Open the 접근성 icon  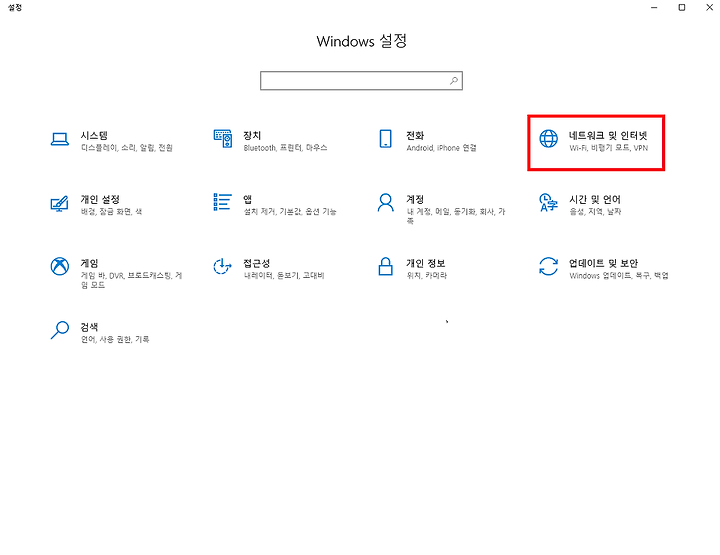223,266
